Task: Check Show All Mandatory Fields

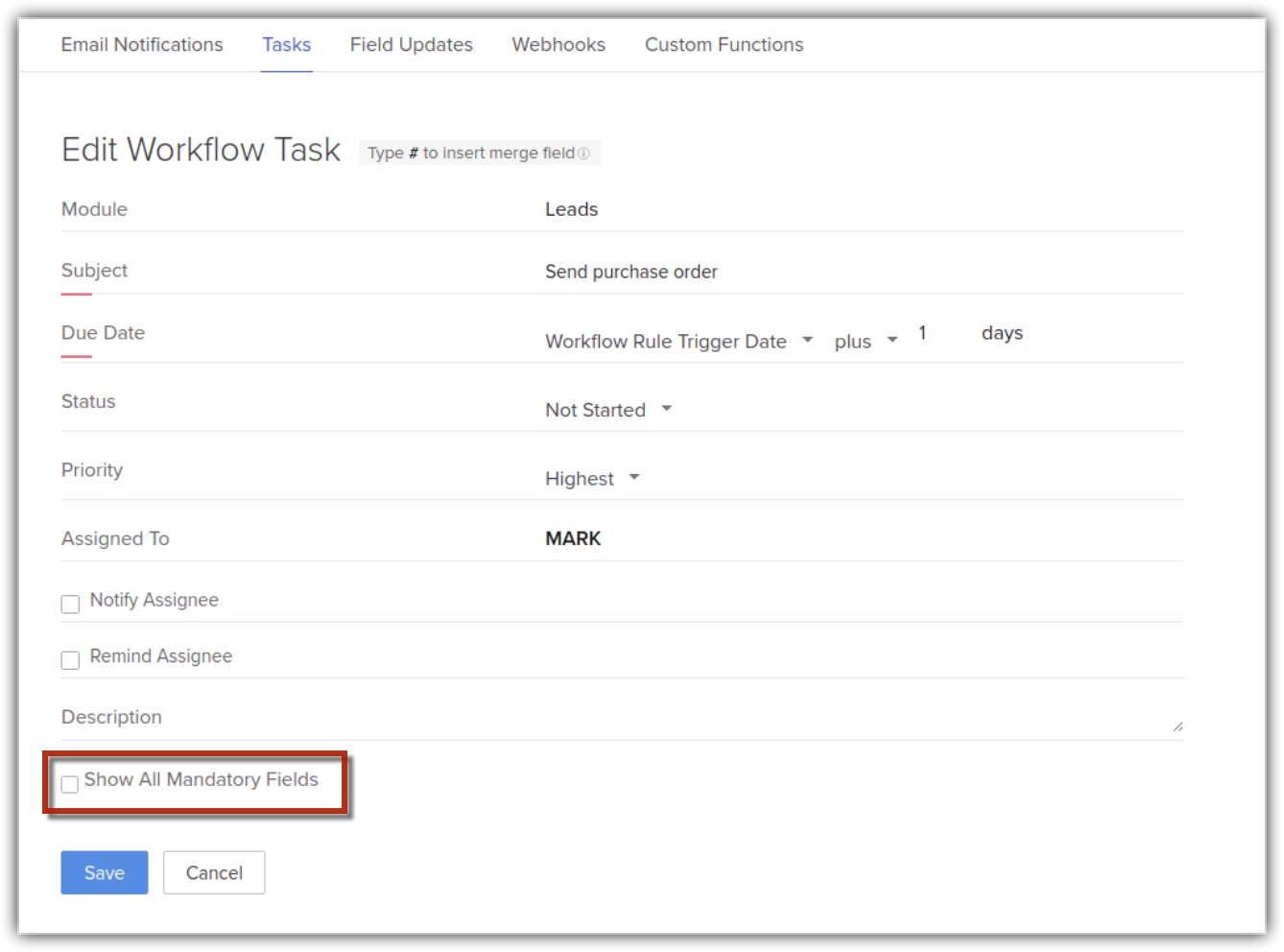Action: (70, 784)
